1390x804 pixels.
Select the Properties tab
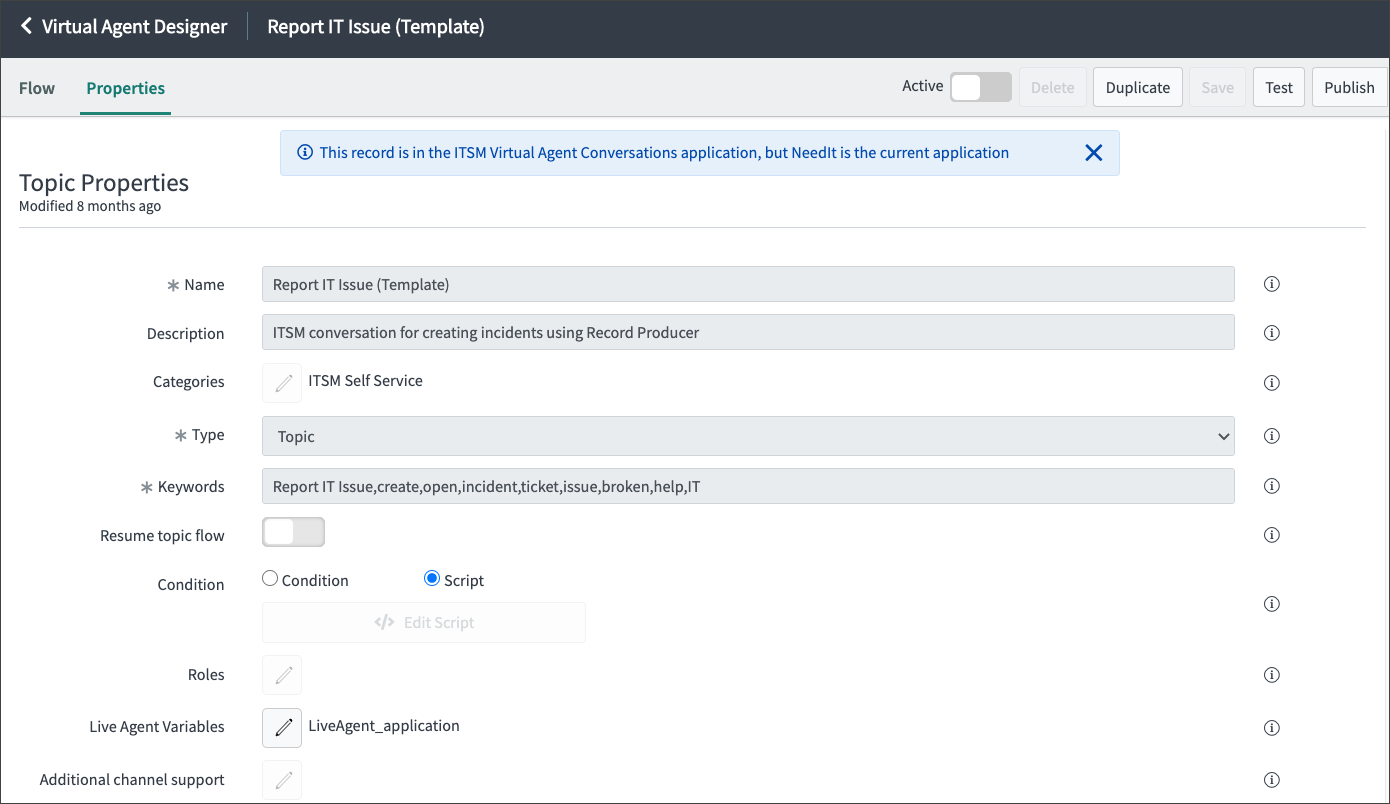pyautogui.click(x=125, y=88)
